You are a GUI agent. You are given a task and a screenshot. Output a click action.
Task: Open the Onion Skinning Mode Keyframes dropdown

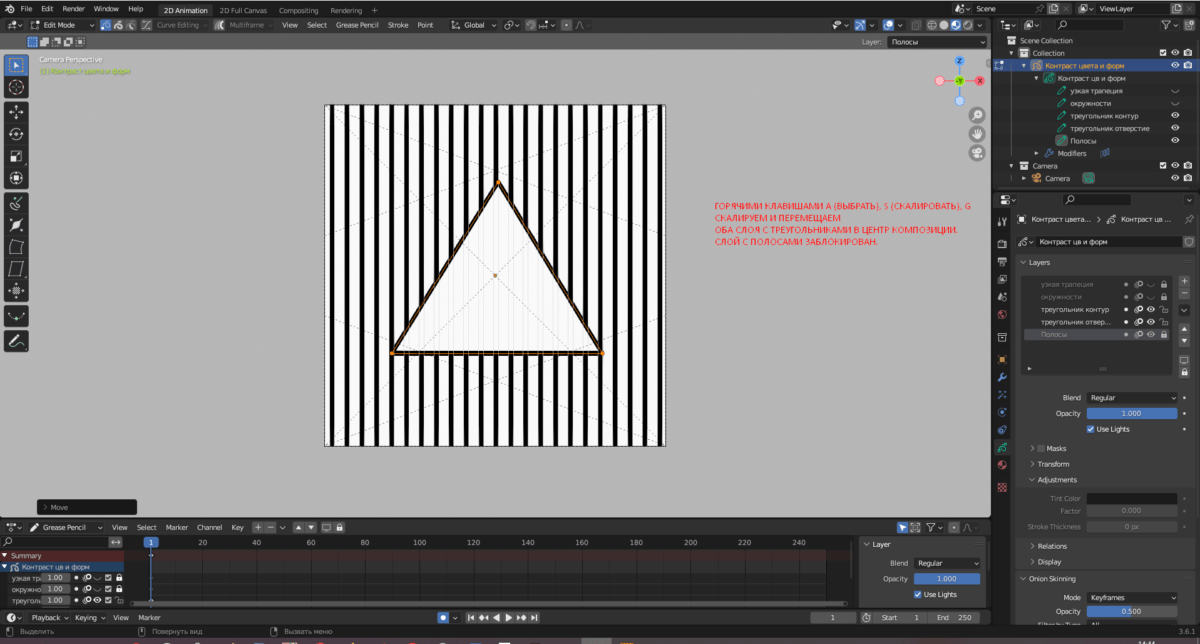pyautogui.click(x=1133, y=597)
